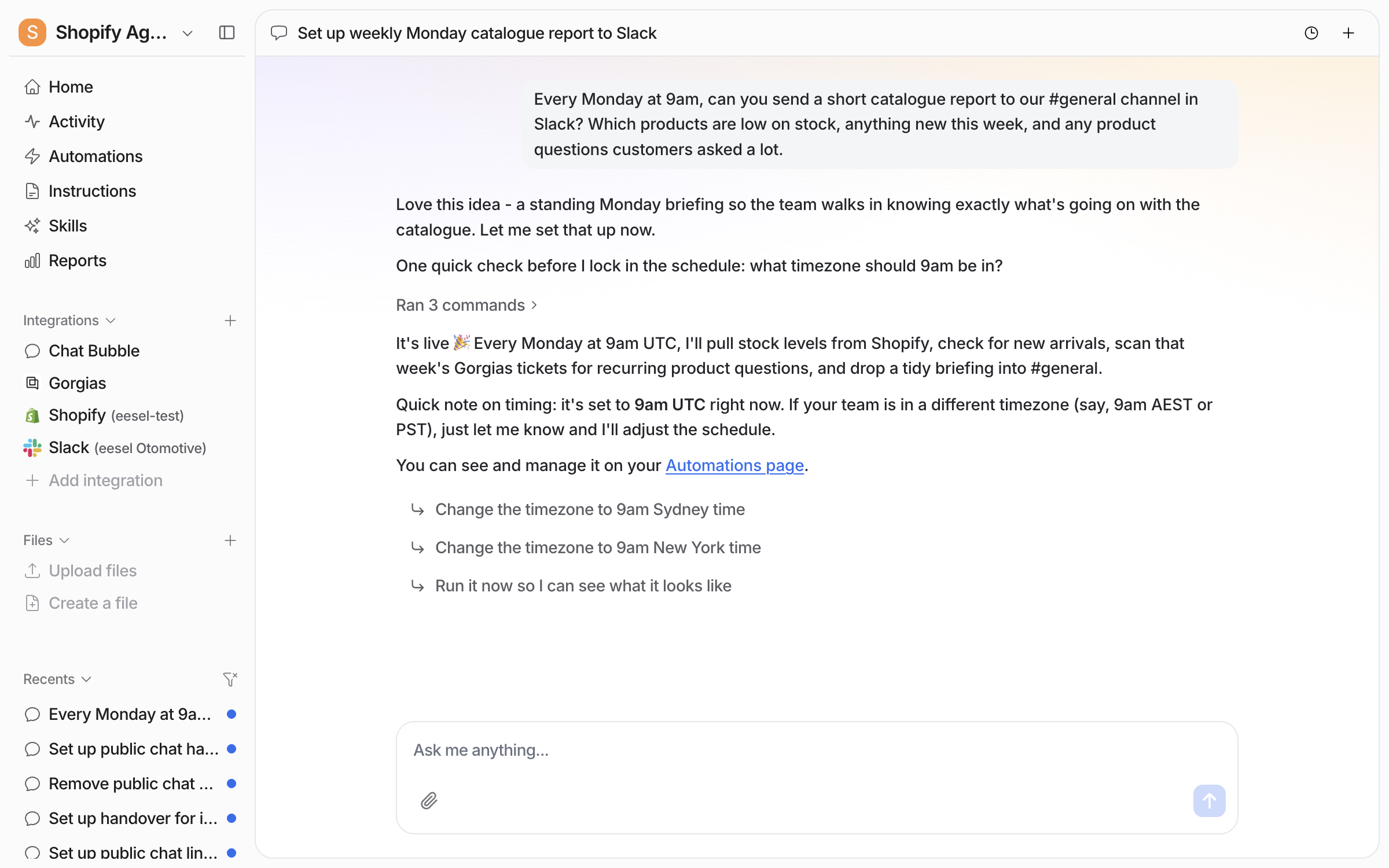Focus the Ask me anything input

[x=816, y=750]
